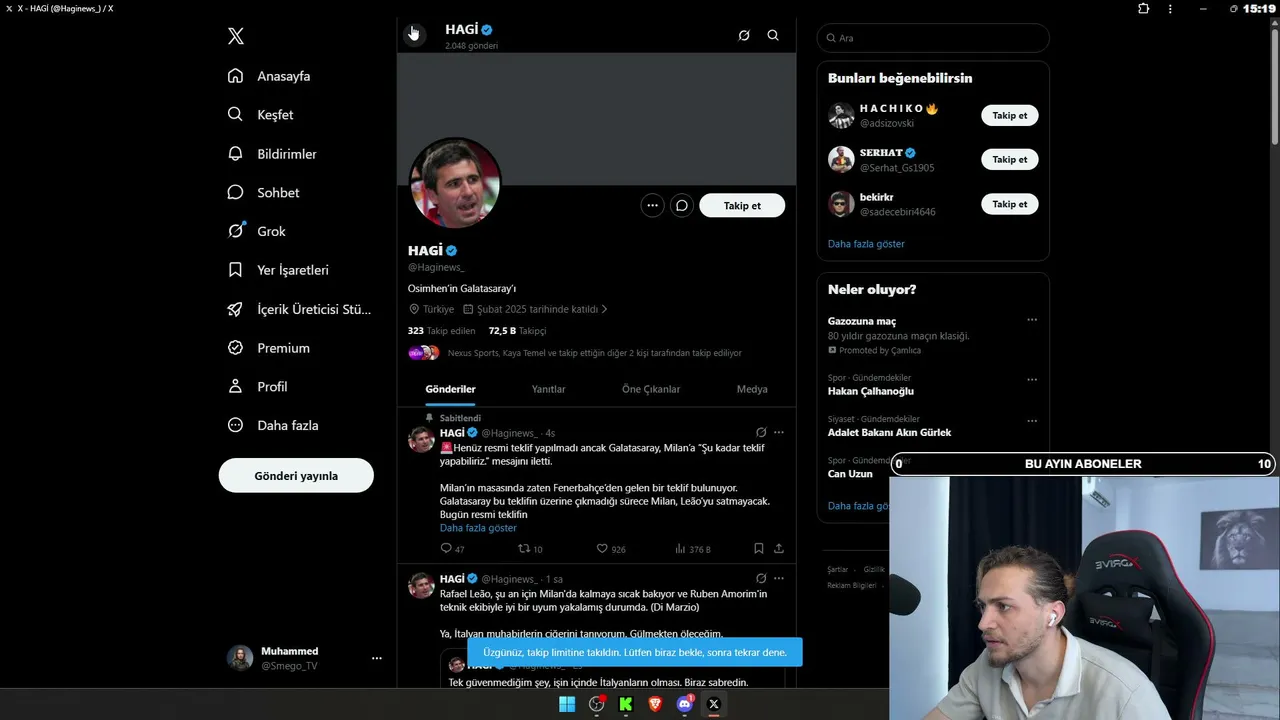Click the Gönderi yayınla button

(x=296, y=475)
